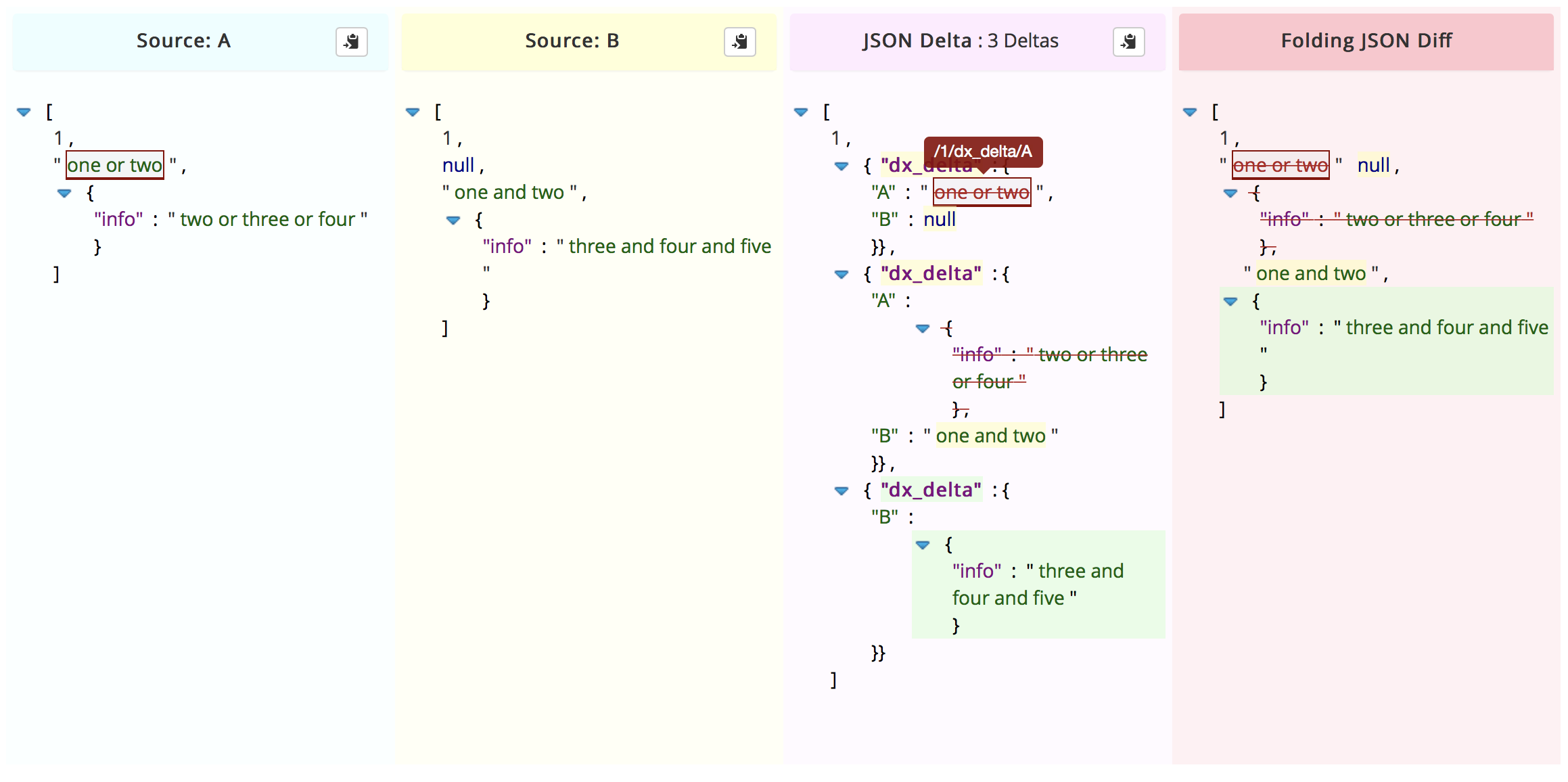Copy the JSON Delta to clipboard
Viewport: 1568px width, 782px height.
point(1127,41)
